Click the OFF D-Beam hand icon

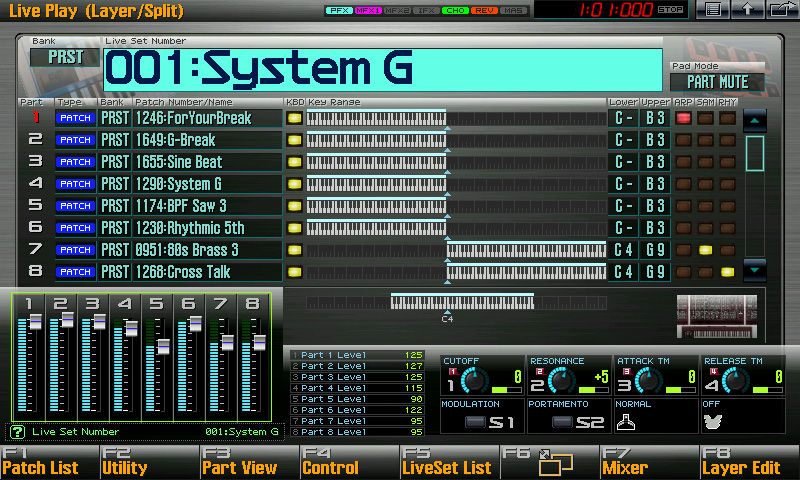713,422
